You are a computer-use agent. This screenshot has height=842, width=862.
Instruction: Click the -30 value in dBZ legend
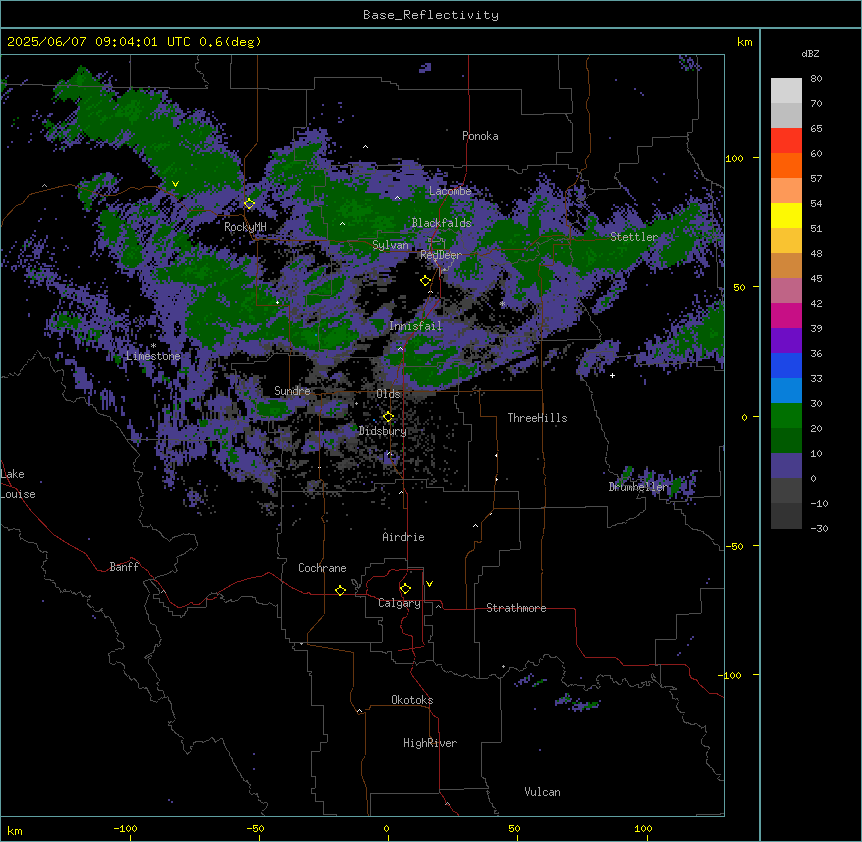click(819, 528)
